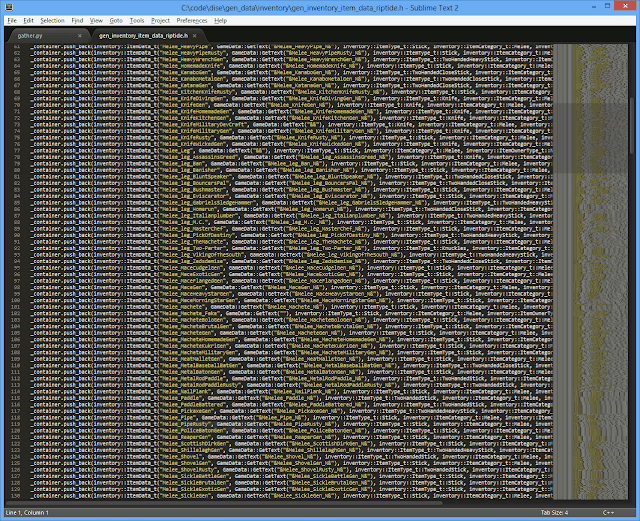Expand the View menu
The image size is (640, 521).
pos(96,20)
